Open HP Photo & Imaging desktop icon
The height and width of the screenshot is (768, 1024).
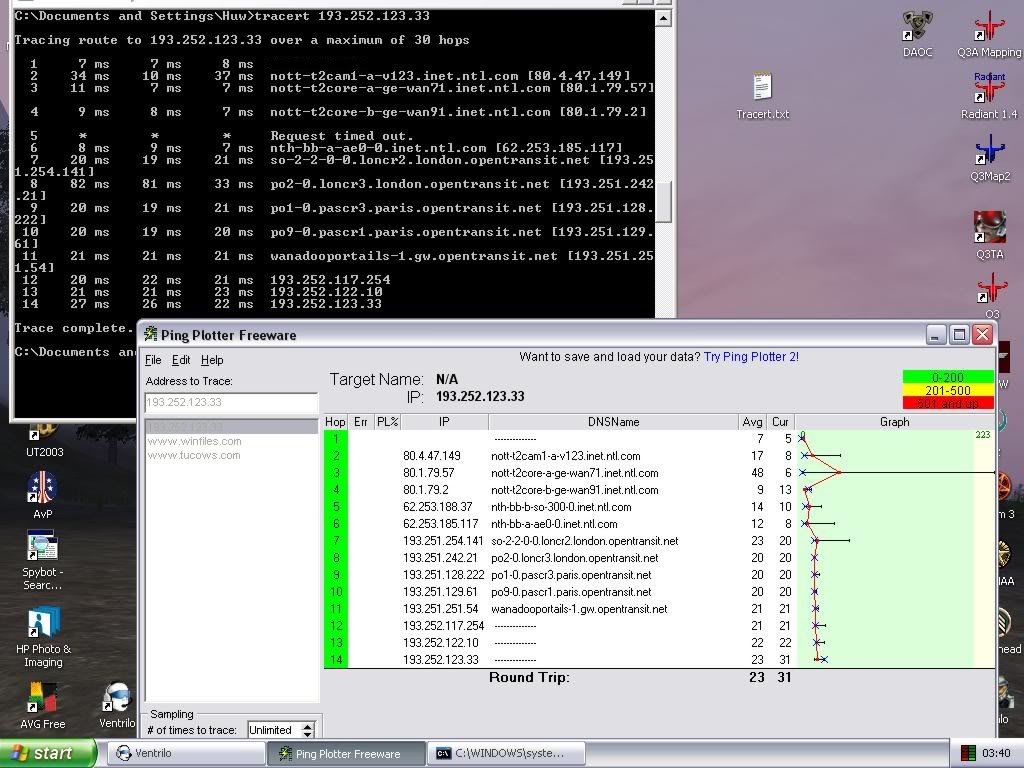43,637
